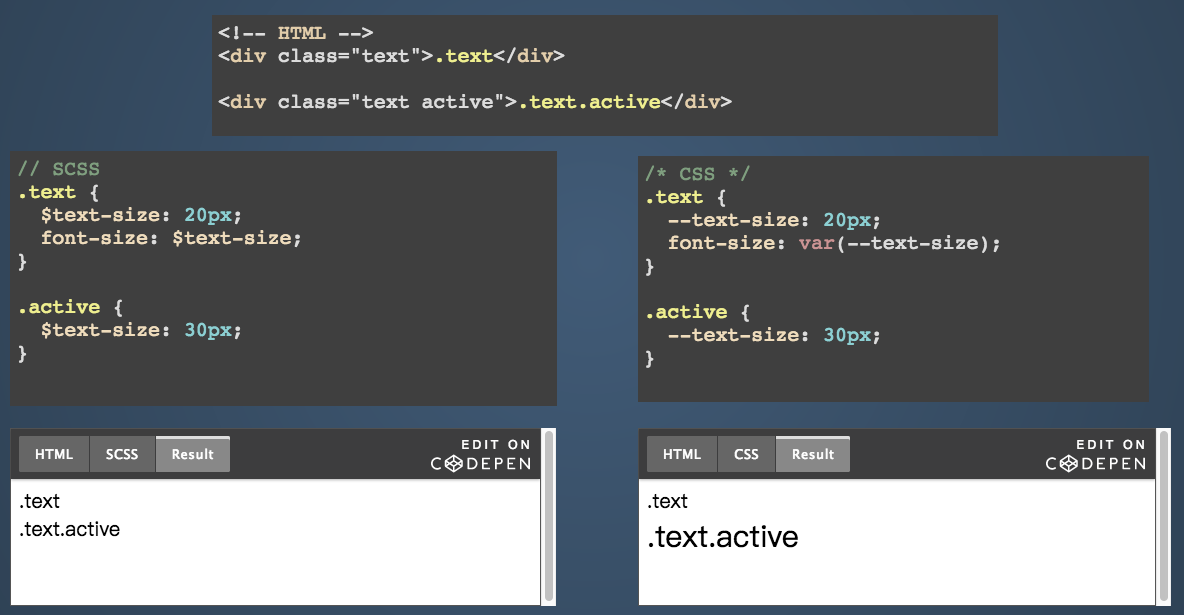Click the '.text' output in the SCSS result

pos(40,502)
